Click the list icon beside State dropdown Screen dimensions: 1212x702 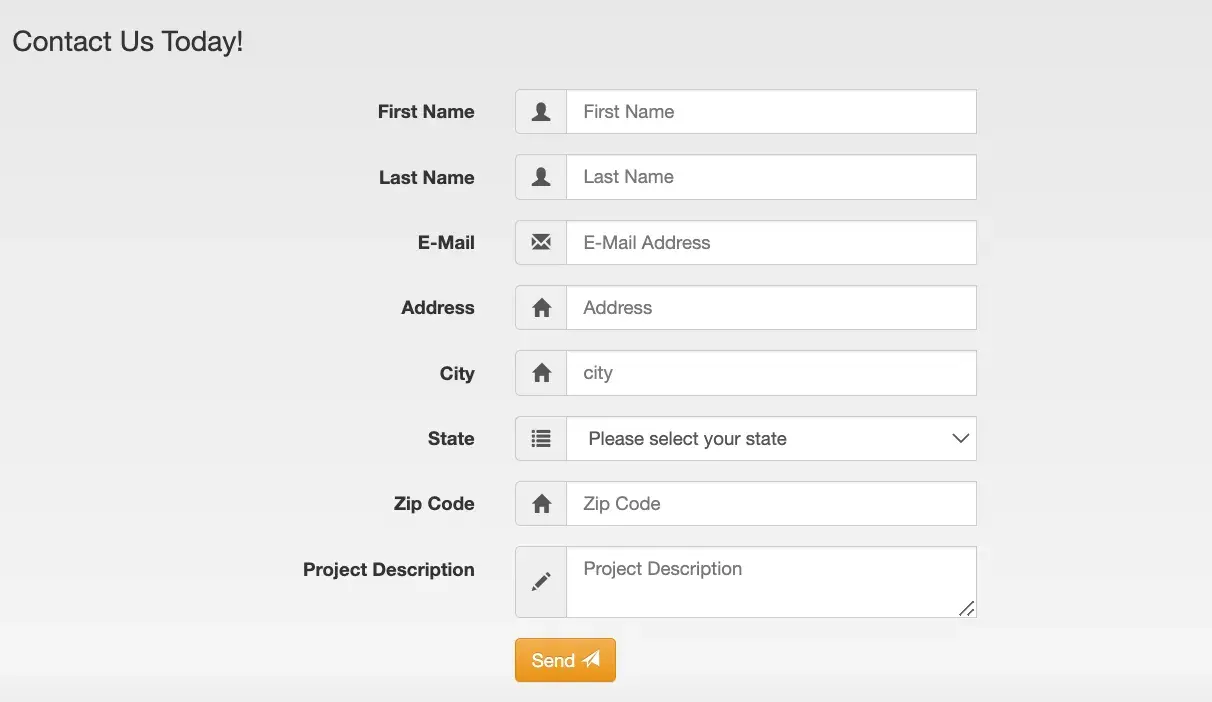point(541,438)
